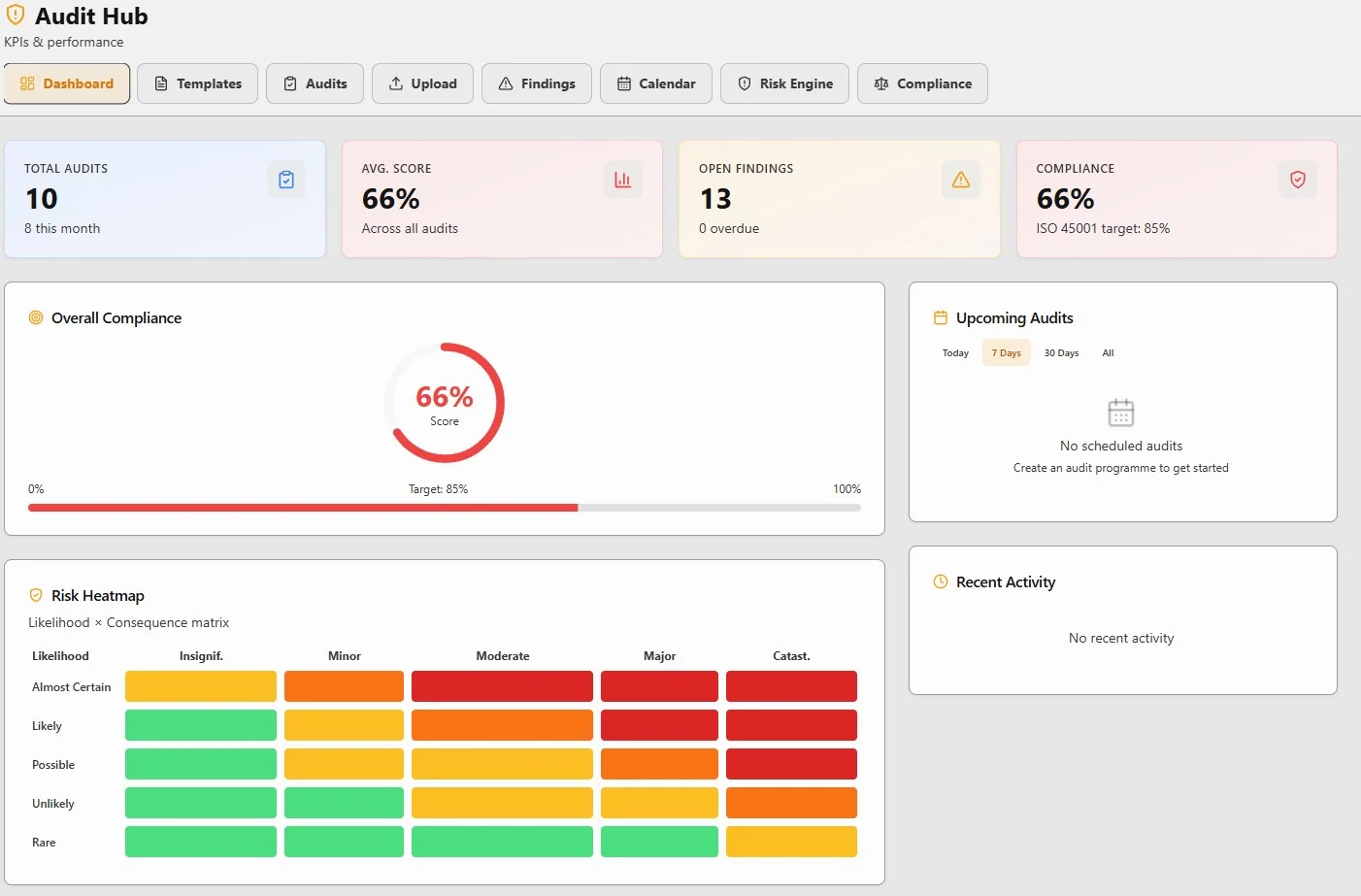Viewport: 1361px width, 896px height.
Task: Click the clipboard icon on Total Audits card
Action: click(x=285, y=179)
